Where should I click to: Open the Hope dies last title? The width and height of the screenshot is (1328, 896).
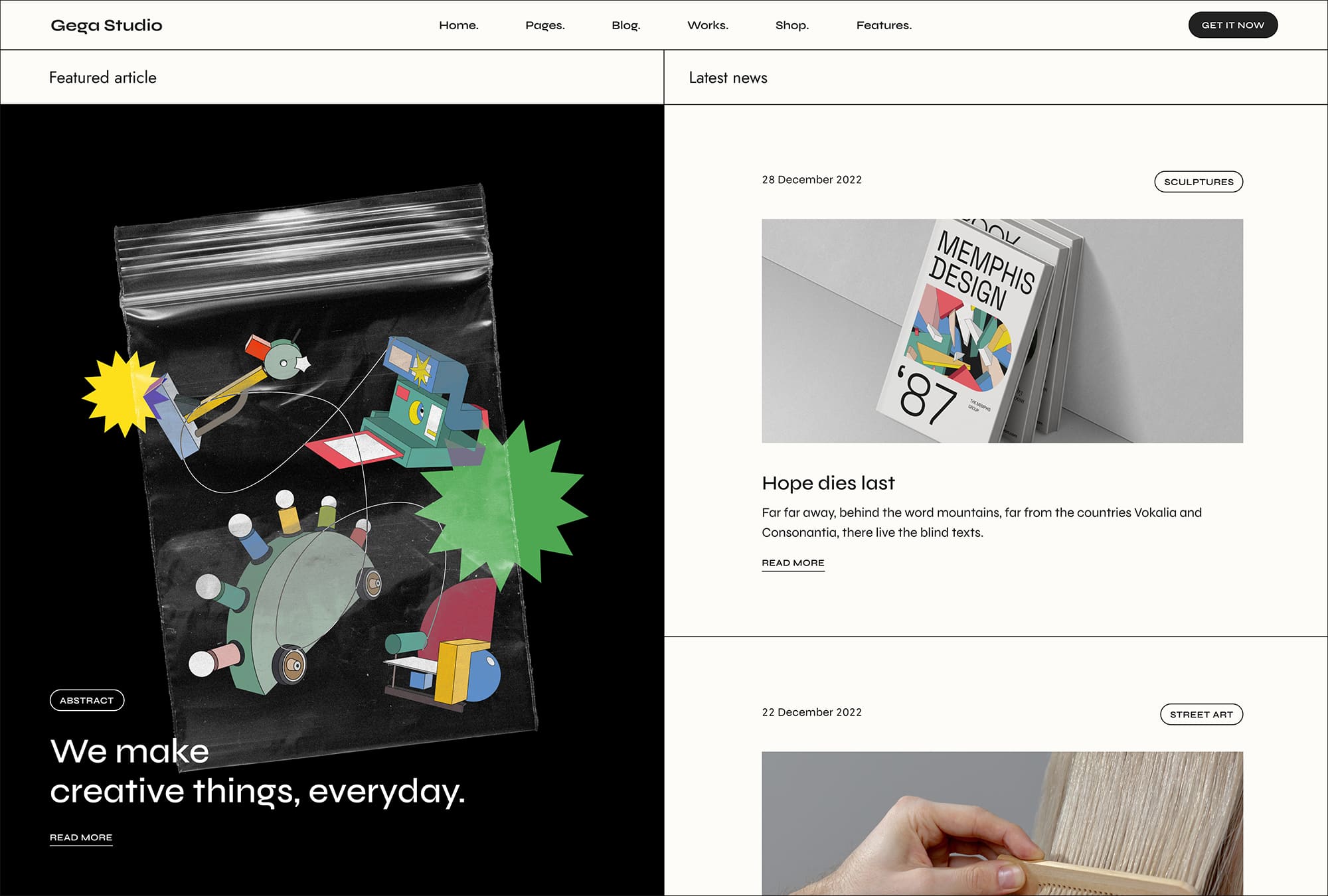click(x=828, y=483)
